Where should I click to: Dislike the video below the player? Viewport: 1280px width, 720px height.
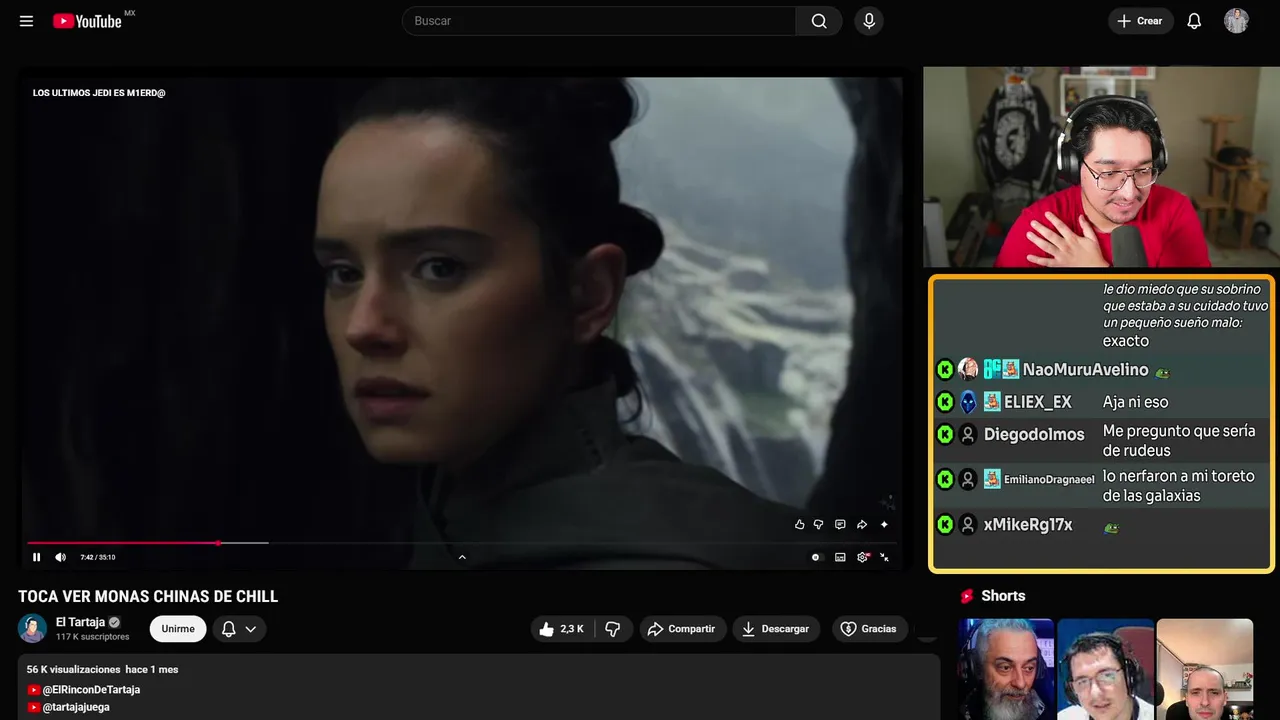pyautogui.click(x=613, y=629)
